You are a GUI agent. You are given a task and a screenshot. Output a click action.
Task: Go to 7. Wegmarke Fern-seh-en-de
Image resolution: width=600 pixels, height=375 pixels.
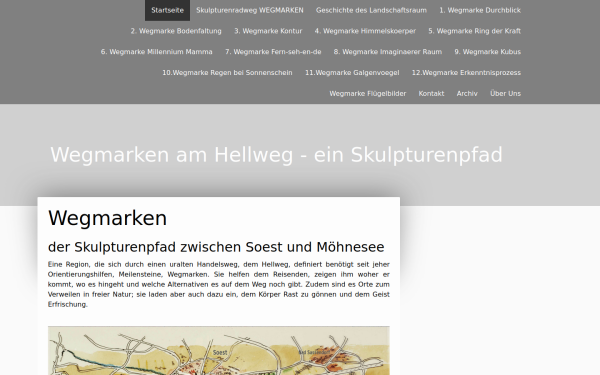pos(273,52)
